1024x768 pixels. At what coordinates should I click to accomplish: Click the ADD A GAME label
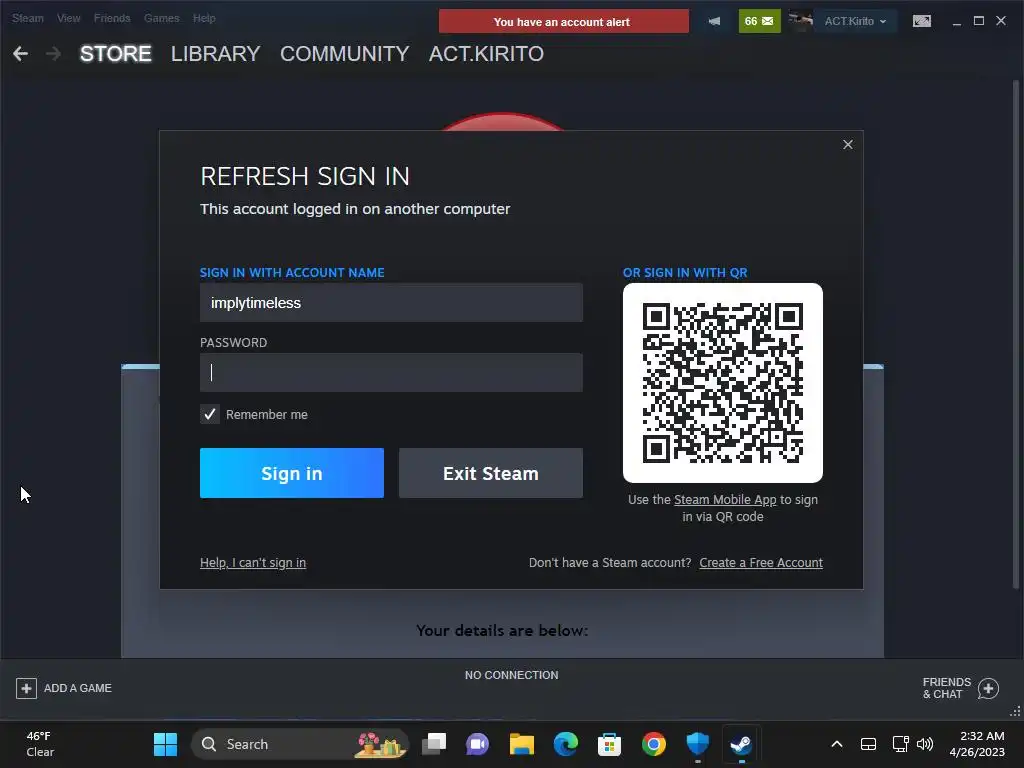pos(78,688)
